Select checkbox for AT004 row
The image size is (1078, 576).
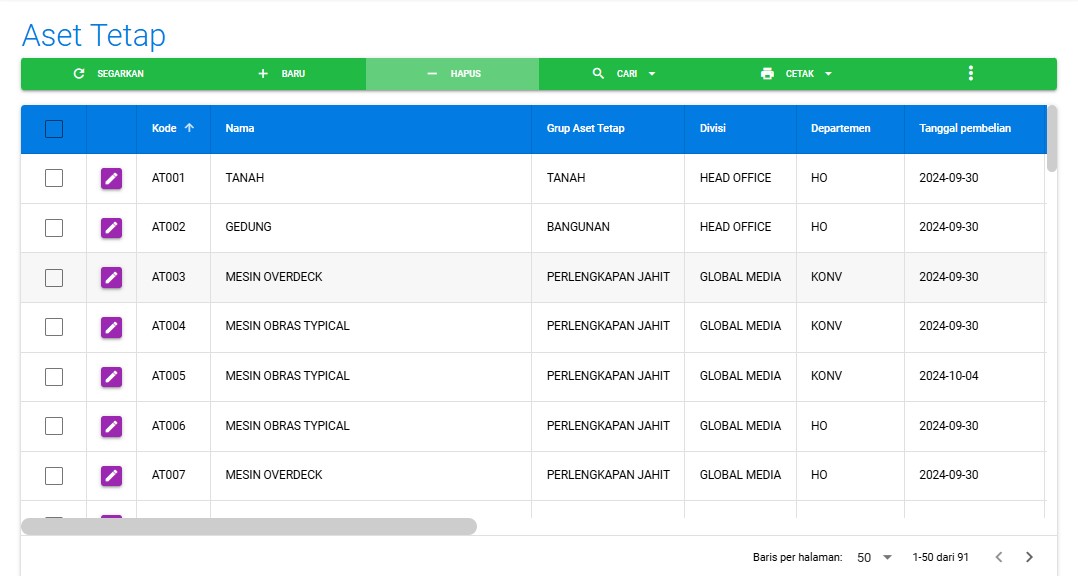point(54,326)
